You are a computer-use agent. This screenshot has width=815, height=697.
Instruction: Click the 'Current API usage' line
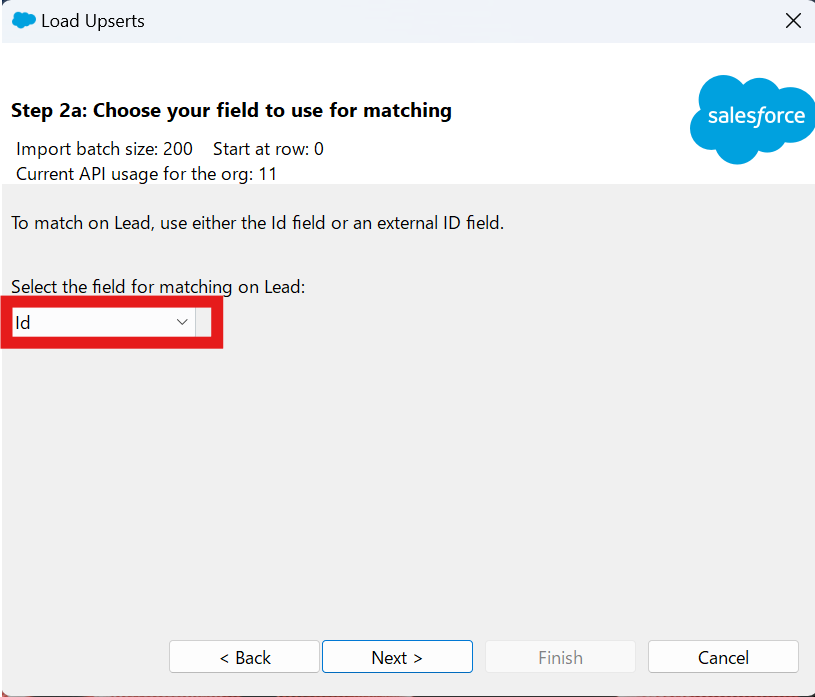147,173
